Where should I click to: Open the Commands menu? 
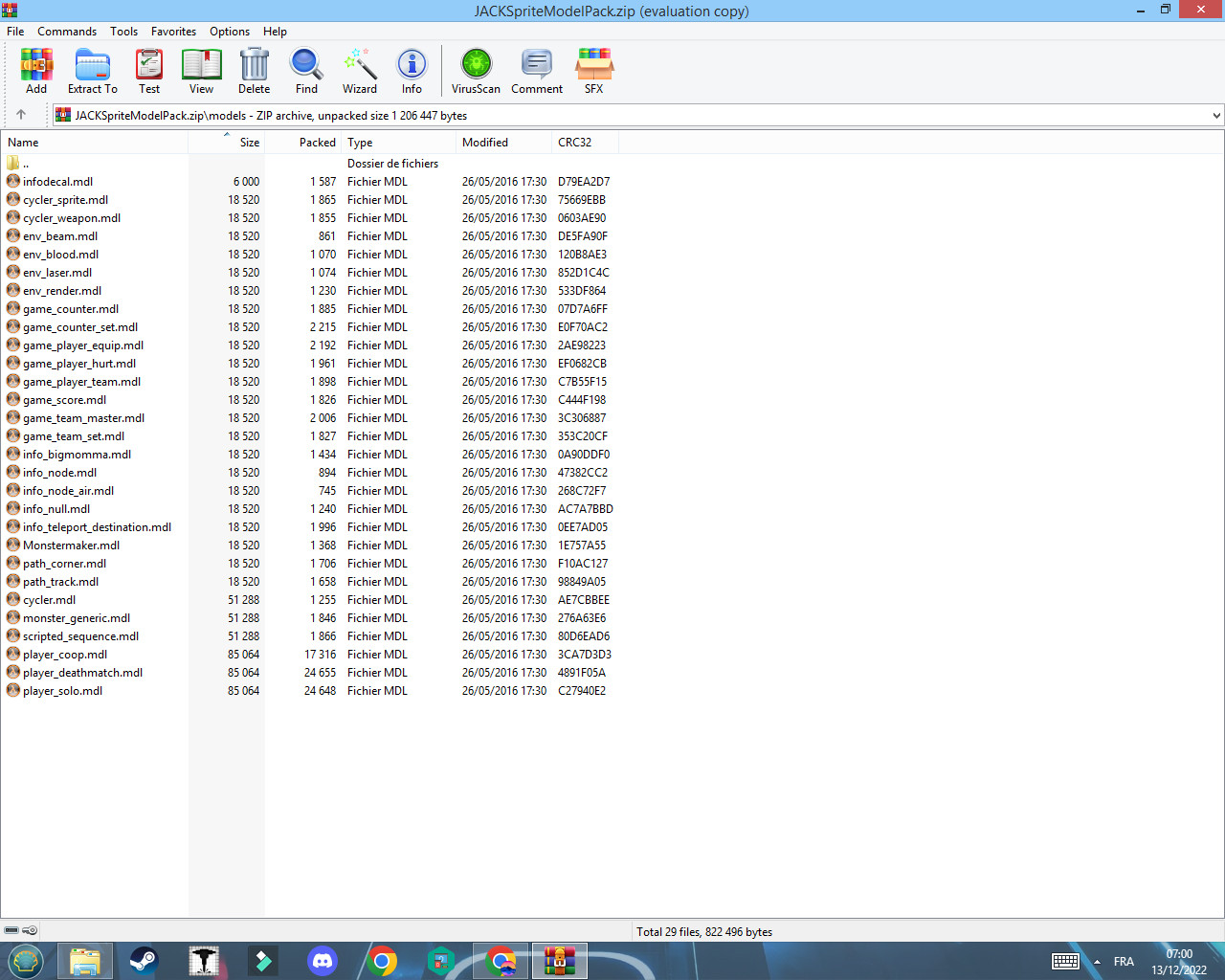[67, 32]
